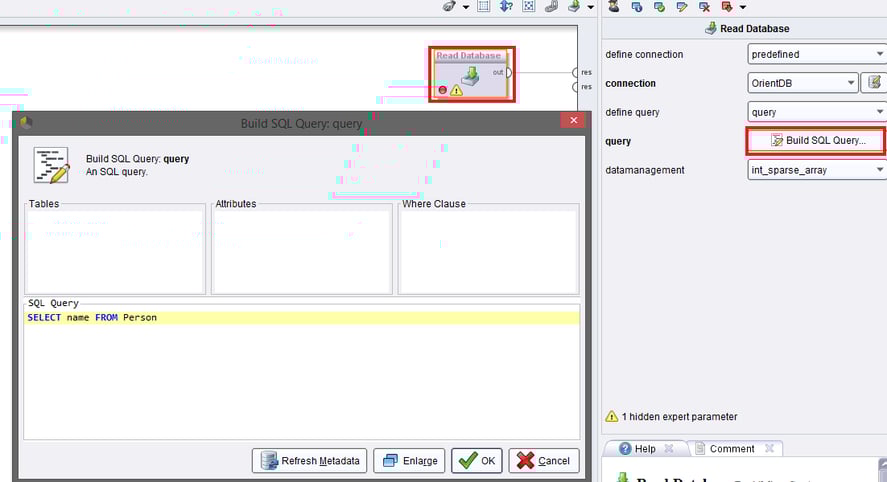The image size is (887, 482).
Task: Click the SQL document pencil icon in dialog header
Action: pos(51,165)
